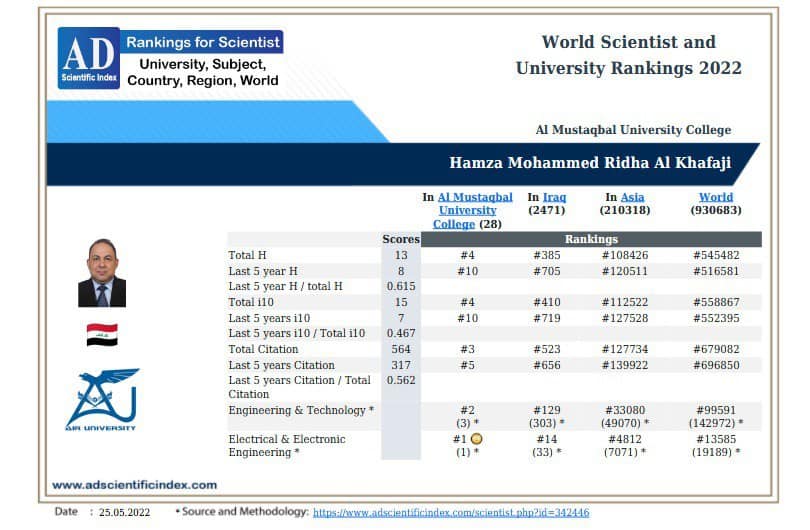Screen dimensions: 810x530
Task: Open the Iraq ranking link
Action: point(554,197)
